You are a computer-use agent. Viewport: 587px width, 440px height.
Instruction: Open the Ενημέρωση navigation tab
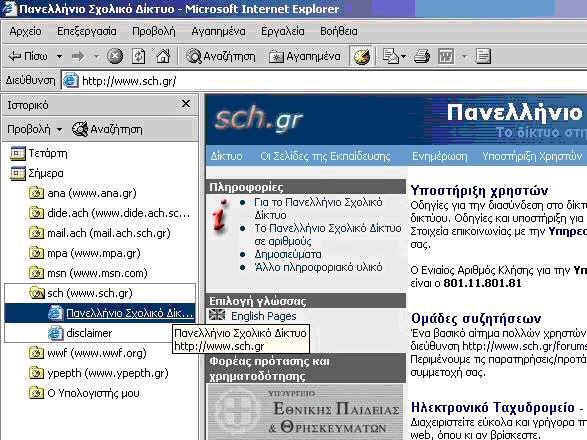(440, 156)
